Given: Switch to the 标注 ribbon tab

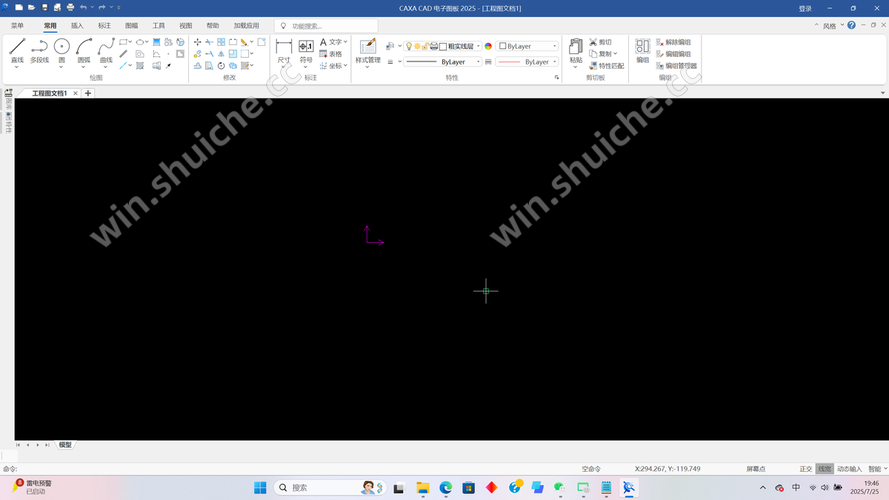Looking at the screenshot, I should pos(104,26).
